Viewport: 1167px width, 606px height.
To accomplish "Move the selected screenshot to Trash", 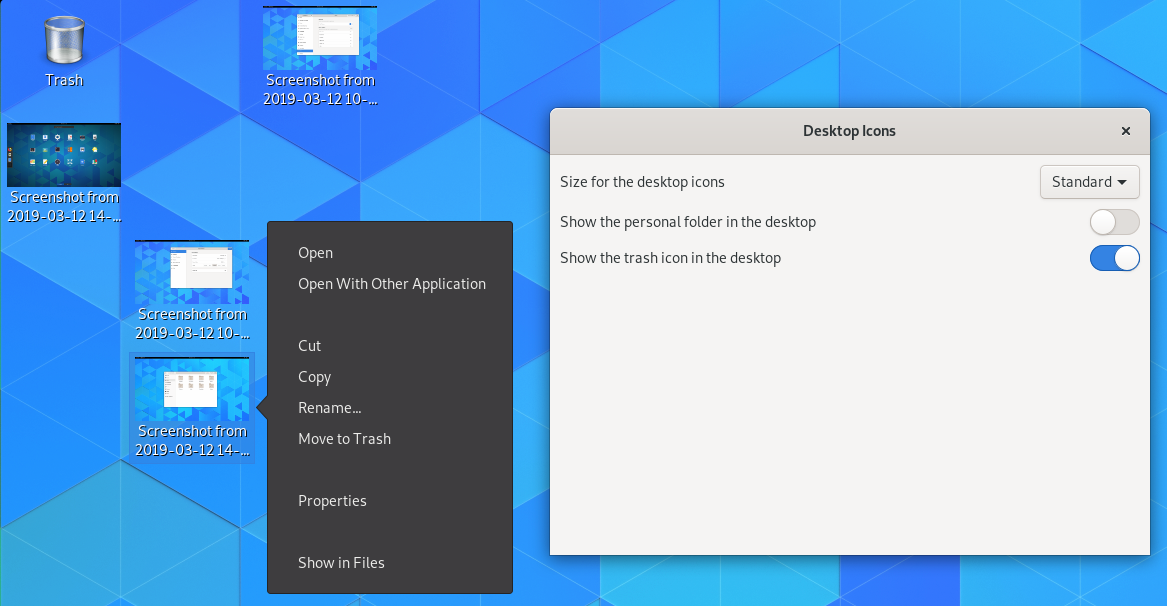I will pos(344,439).
